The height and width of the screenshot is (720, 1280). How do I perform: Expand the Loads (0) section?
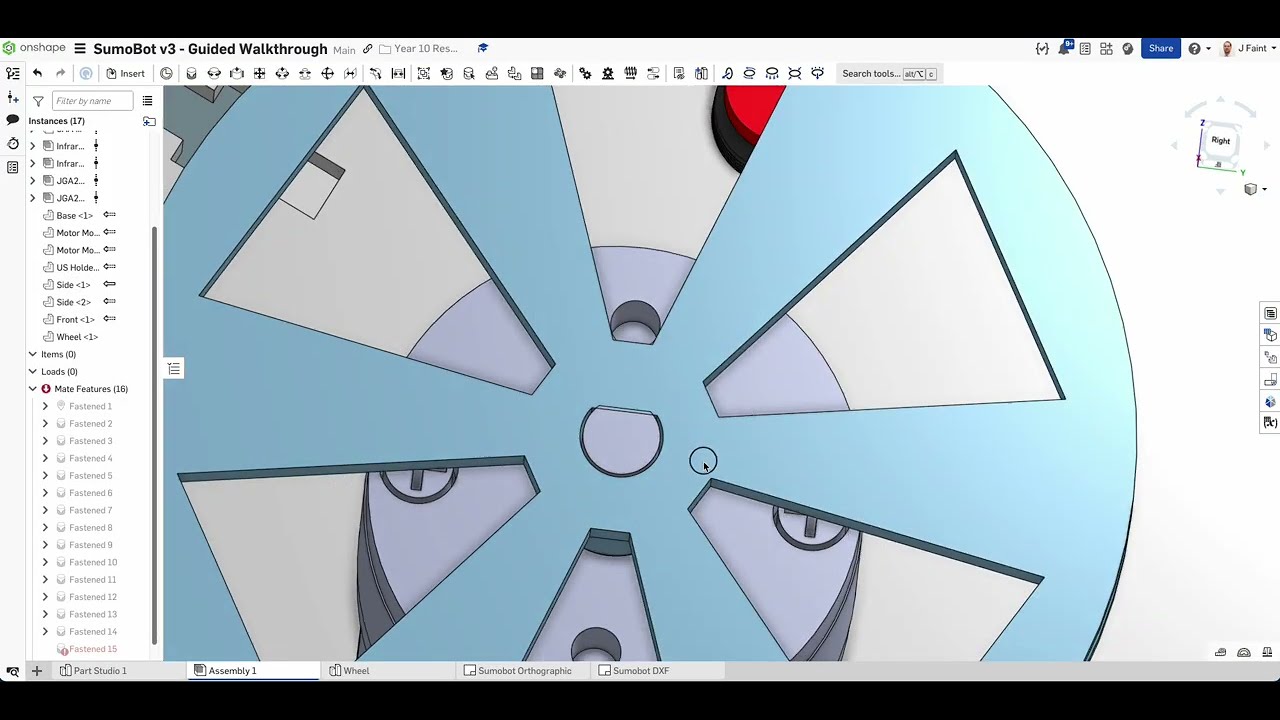(x=33, y=372)
